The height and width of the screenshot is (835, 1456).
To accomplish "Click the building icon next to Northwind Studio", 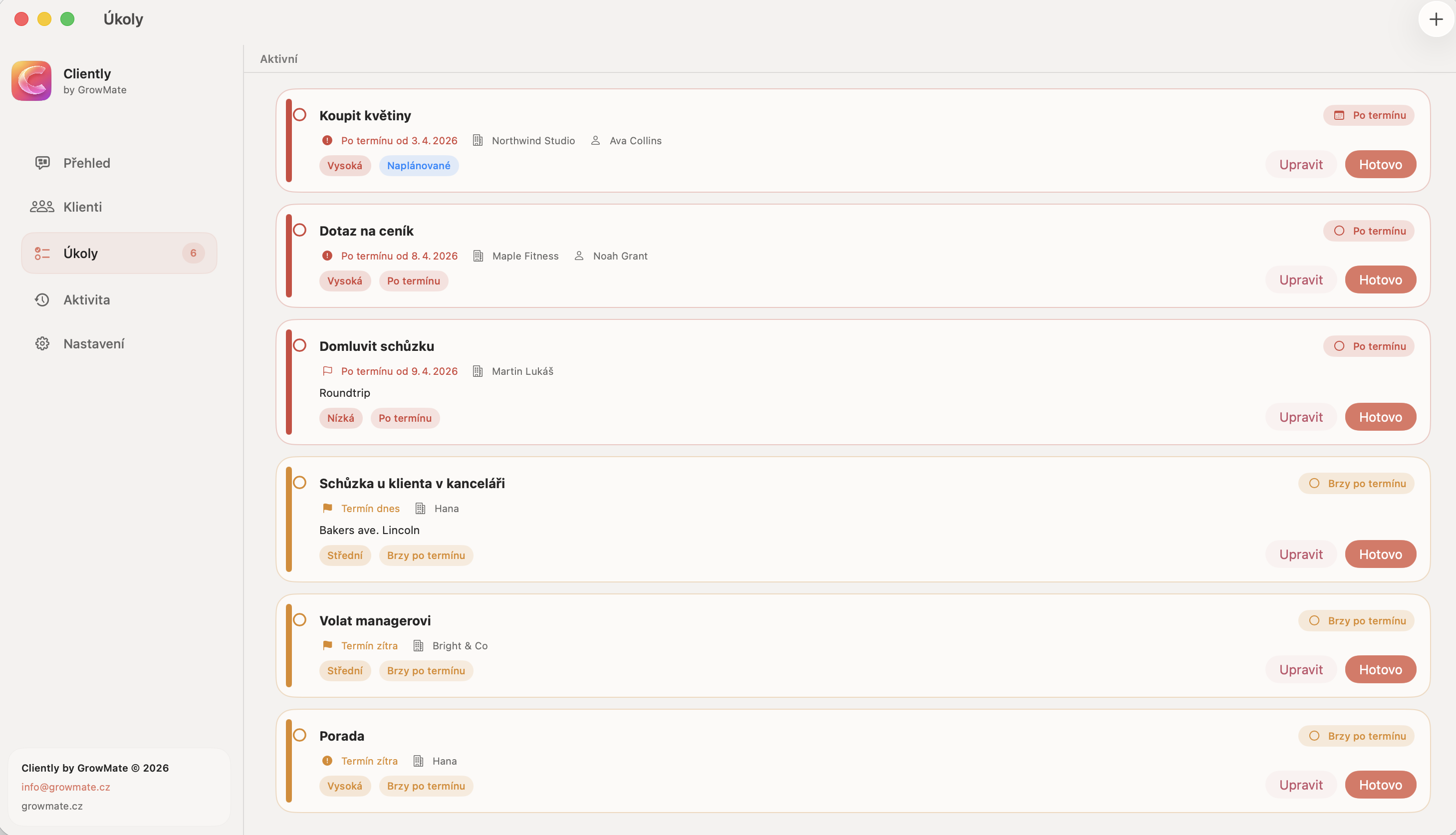I will (478, 141).
